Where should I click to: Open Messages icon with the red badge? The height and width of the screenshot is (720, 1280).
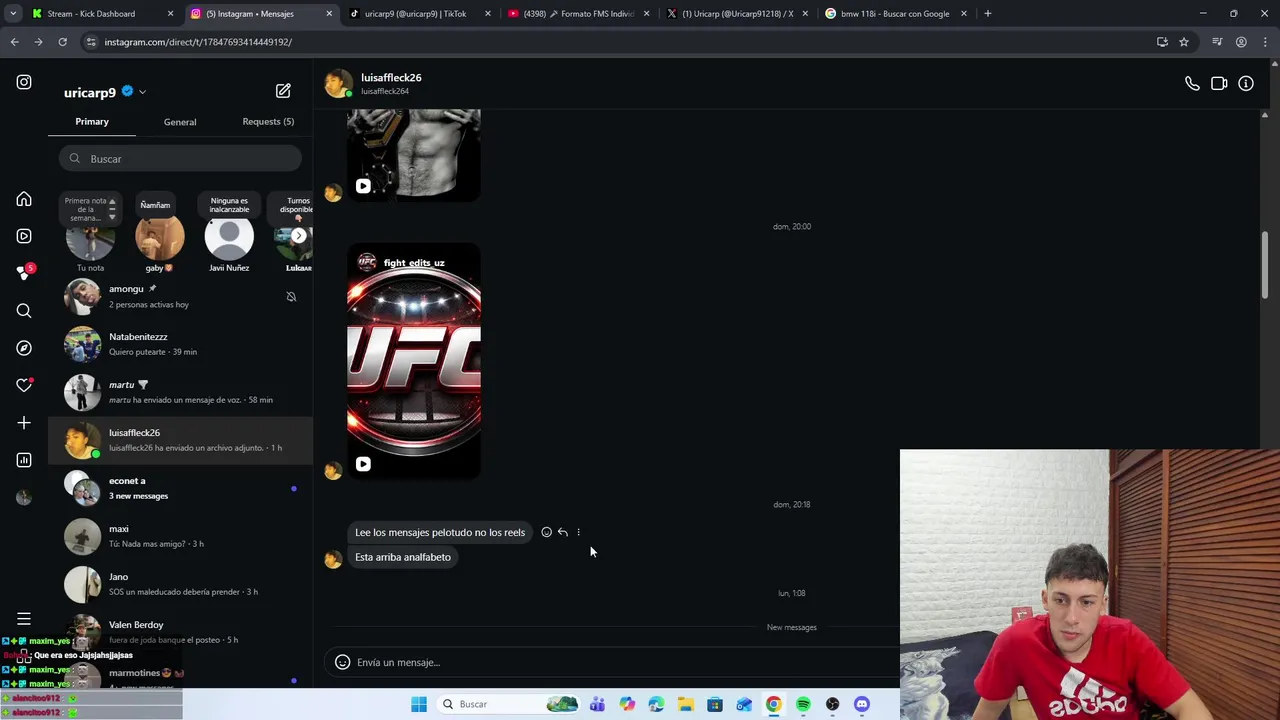coord(24,273)
